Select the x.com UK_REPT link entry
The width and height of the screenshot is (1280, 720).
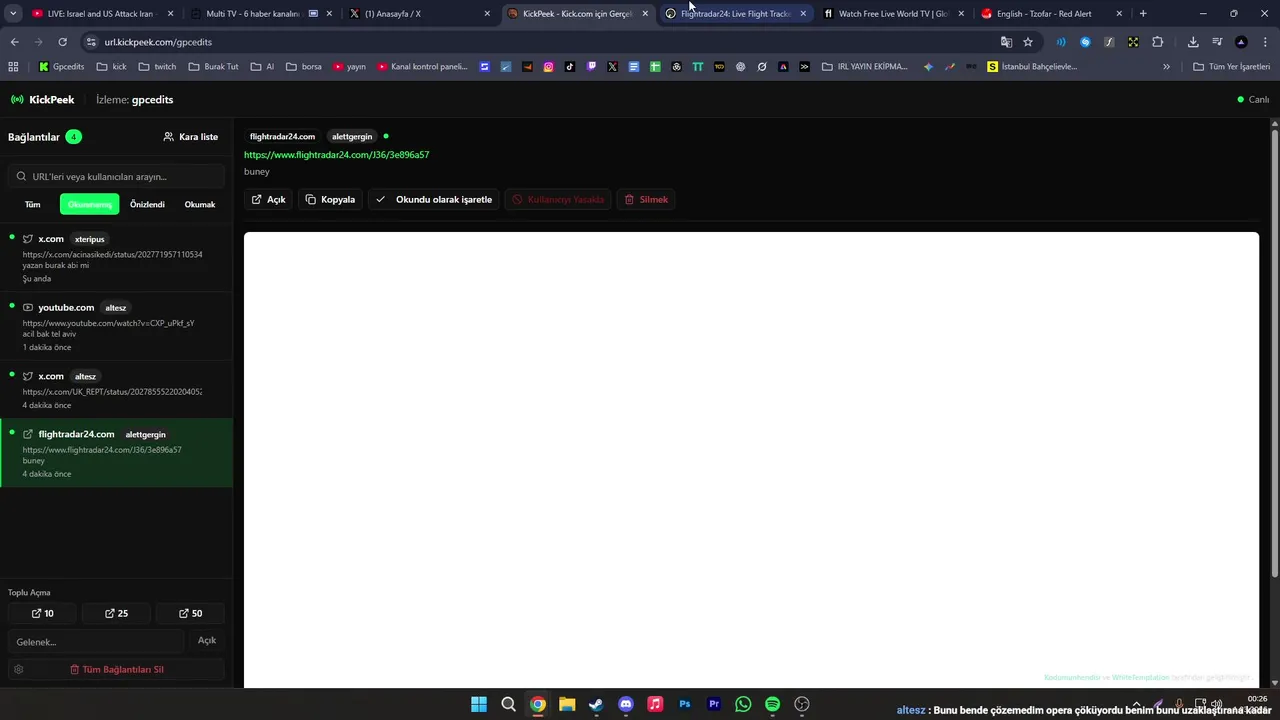(116, 391)
